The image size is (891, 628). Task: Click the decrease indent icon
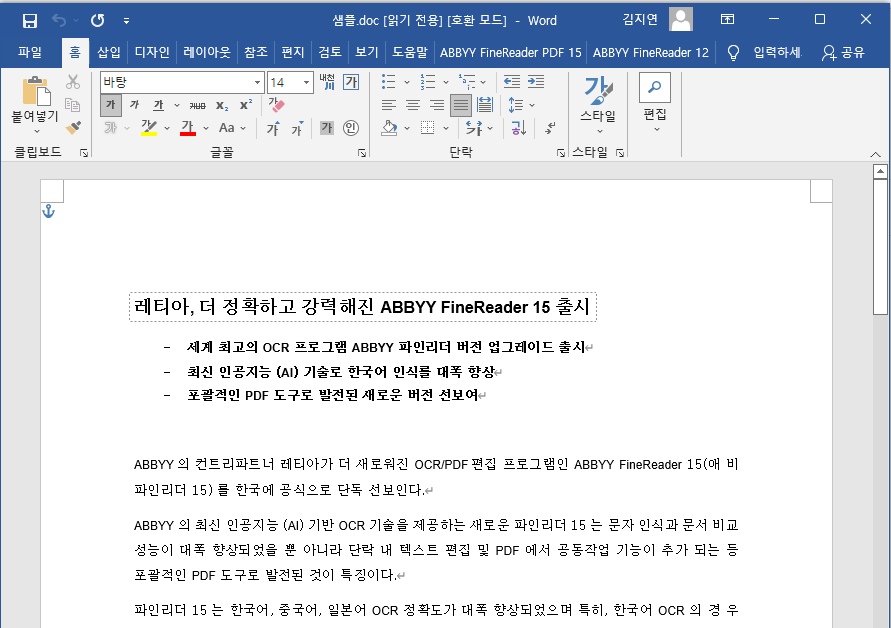coord(511,82)
